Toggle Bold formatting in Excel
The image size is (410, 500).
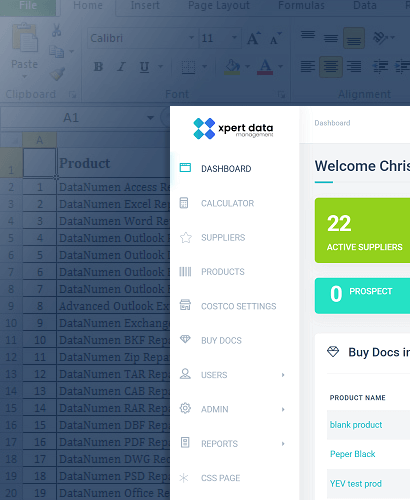pyautogui.click(x=98, y=67)
